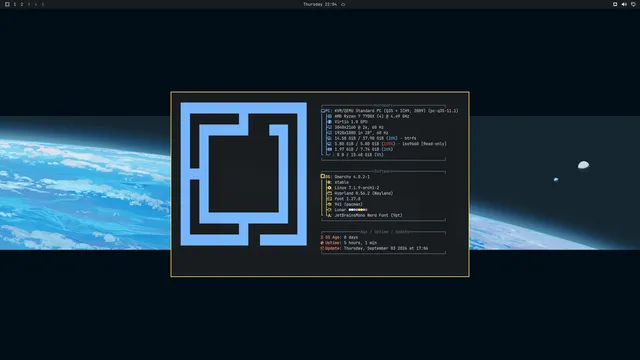640x360 pixels.
Task: Click the 15.48 GiB swap text
Action: [360, 155]
